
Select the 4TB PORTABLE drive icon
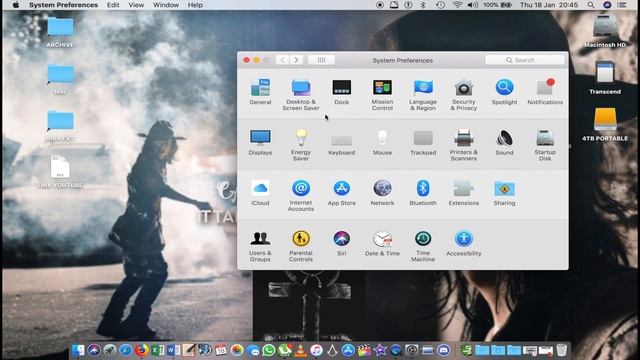coord(605,124)
